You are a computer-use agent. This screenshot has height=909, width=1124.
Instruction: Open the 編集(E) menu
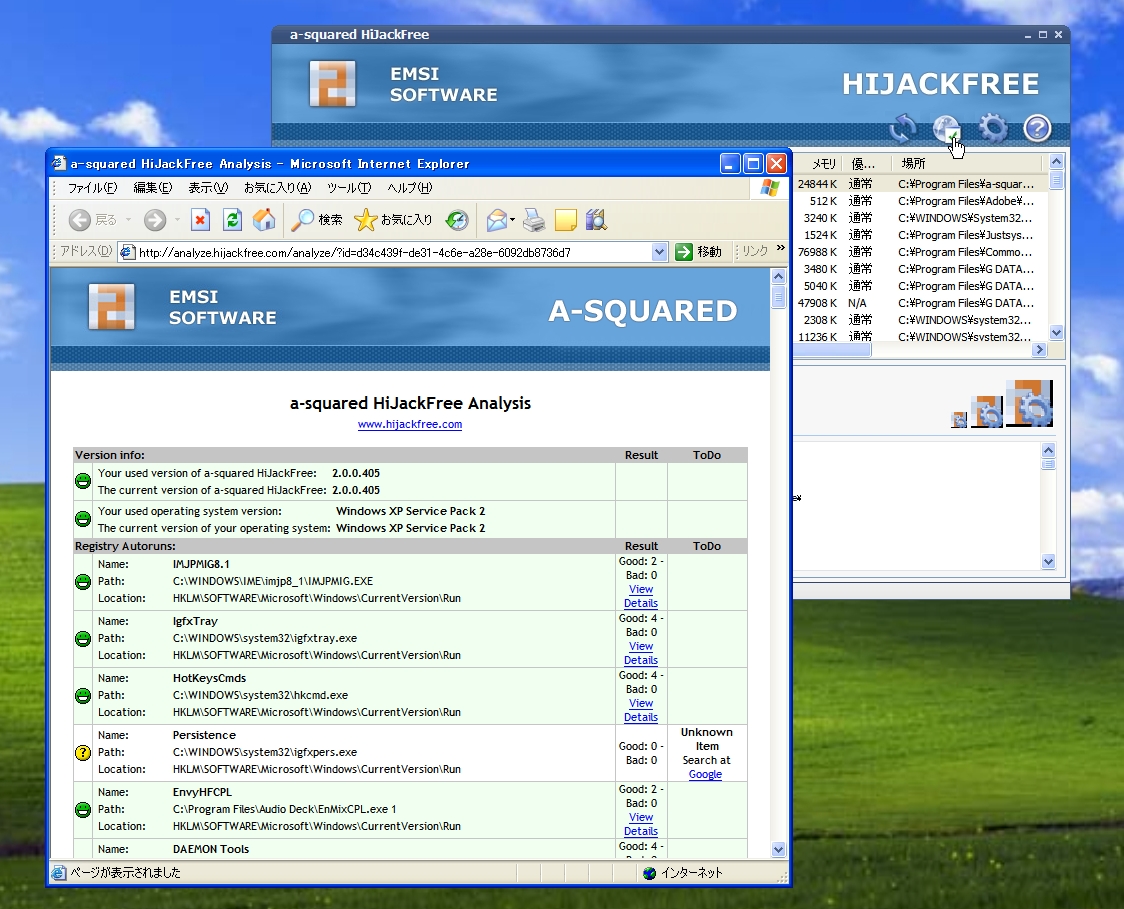click(153, 188)
